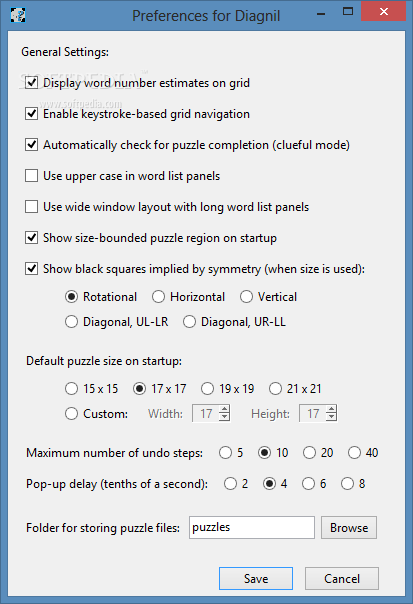The height and width of the screenshot is (604, 413).
Task: Select 21 x 21 default puzzle size
Action: pyautogui.click(x=275, y=389)
